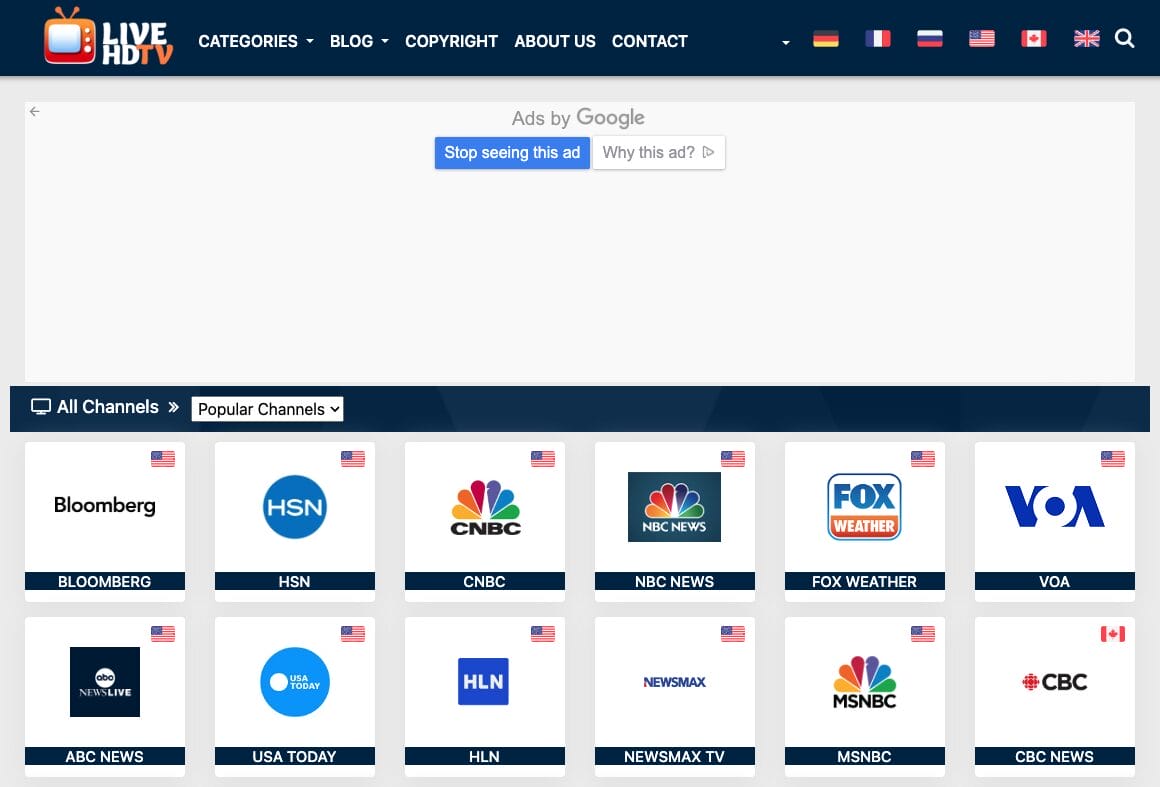Click the US flag on VOA card
Image resolution: width=1160 pixels, height=787 pixels.
point(1113,459)
